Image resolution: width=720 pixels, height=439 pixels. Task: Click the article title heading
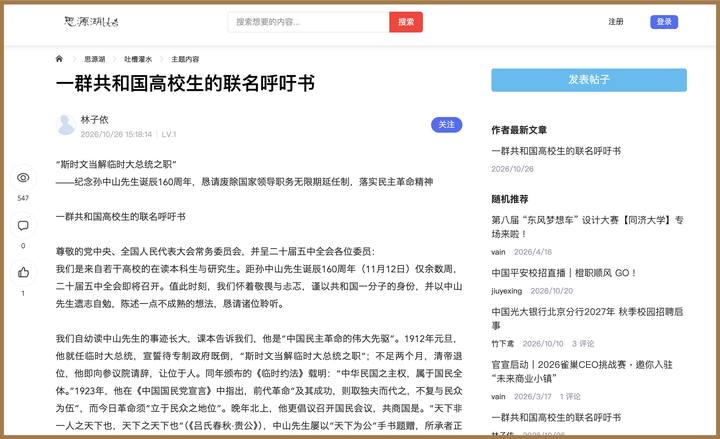[186, 84]
